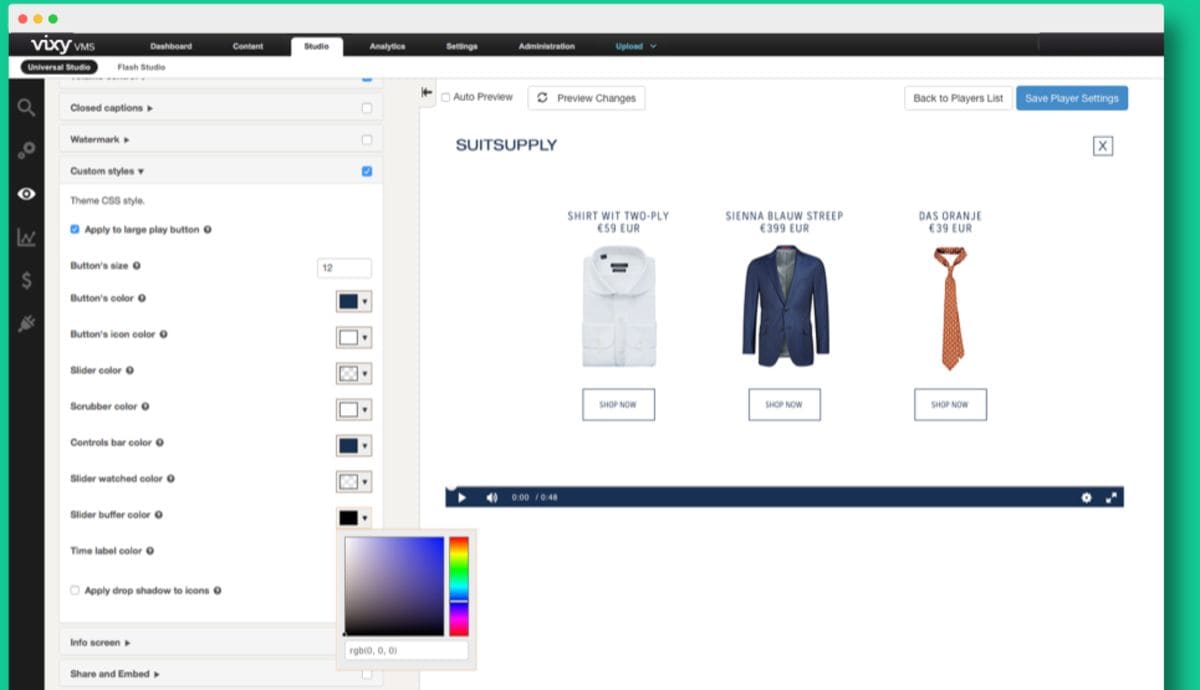
Task: Click Preview Changes button
Action: coord(586,98)
